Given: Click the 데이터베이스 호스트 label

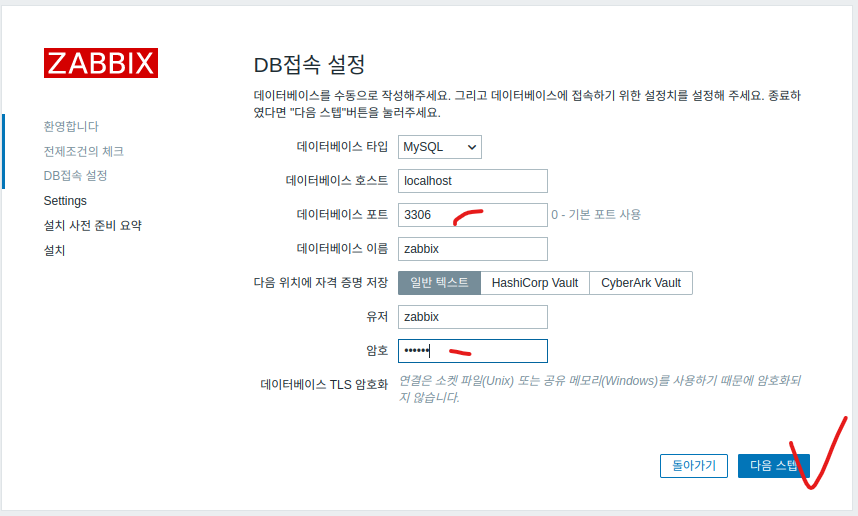Looking at the screenshot, I should (337, 181).
